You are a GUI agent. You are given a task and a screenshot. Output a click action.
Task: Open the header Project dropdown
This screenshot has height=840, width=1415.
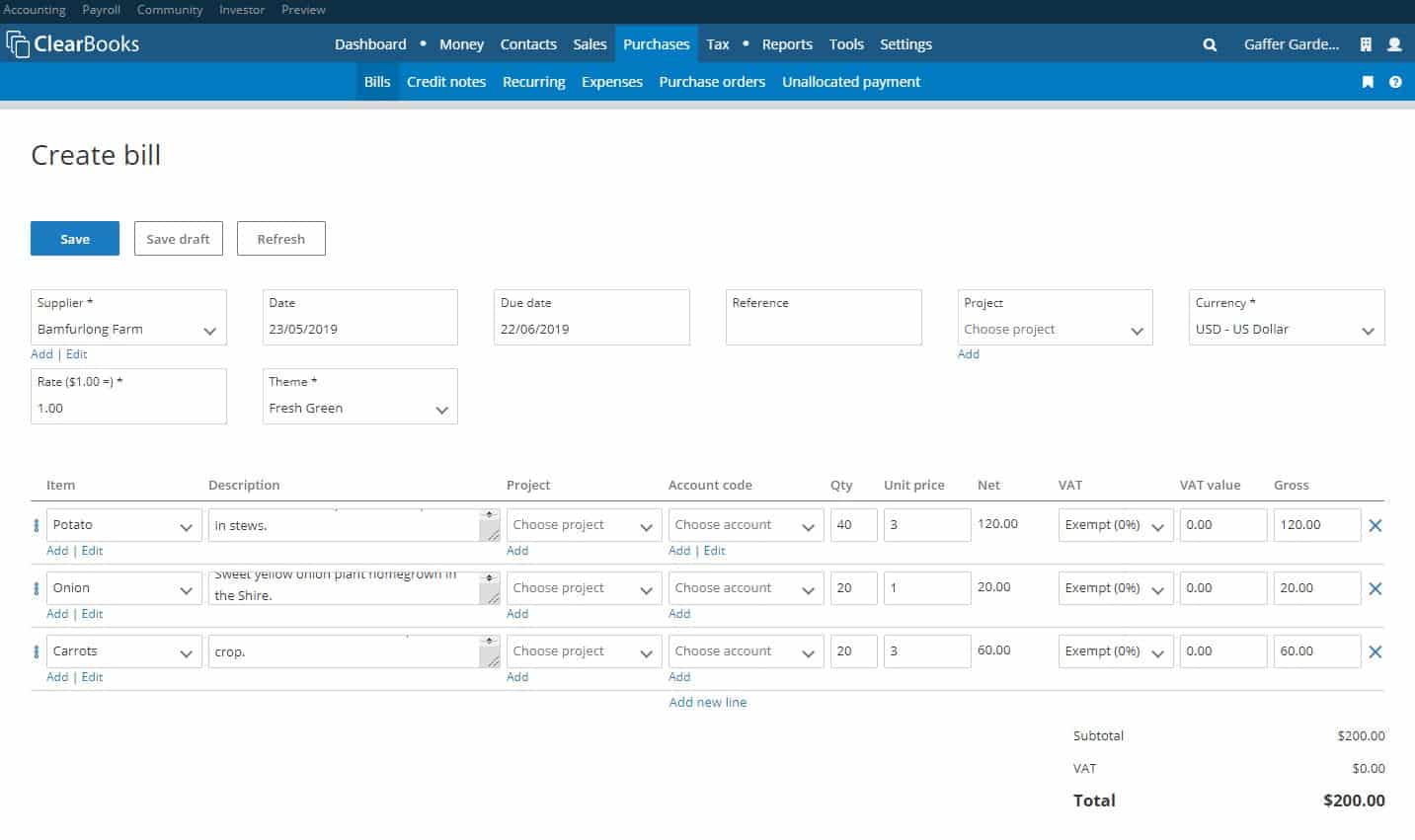(x=1055, y=317)
